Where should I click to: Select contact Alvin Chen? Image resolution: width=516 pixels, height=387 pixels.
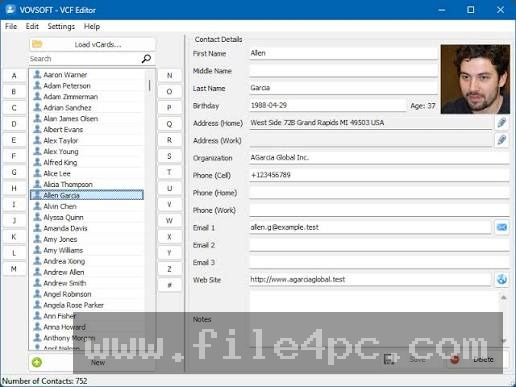tap(87, 206)
